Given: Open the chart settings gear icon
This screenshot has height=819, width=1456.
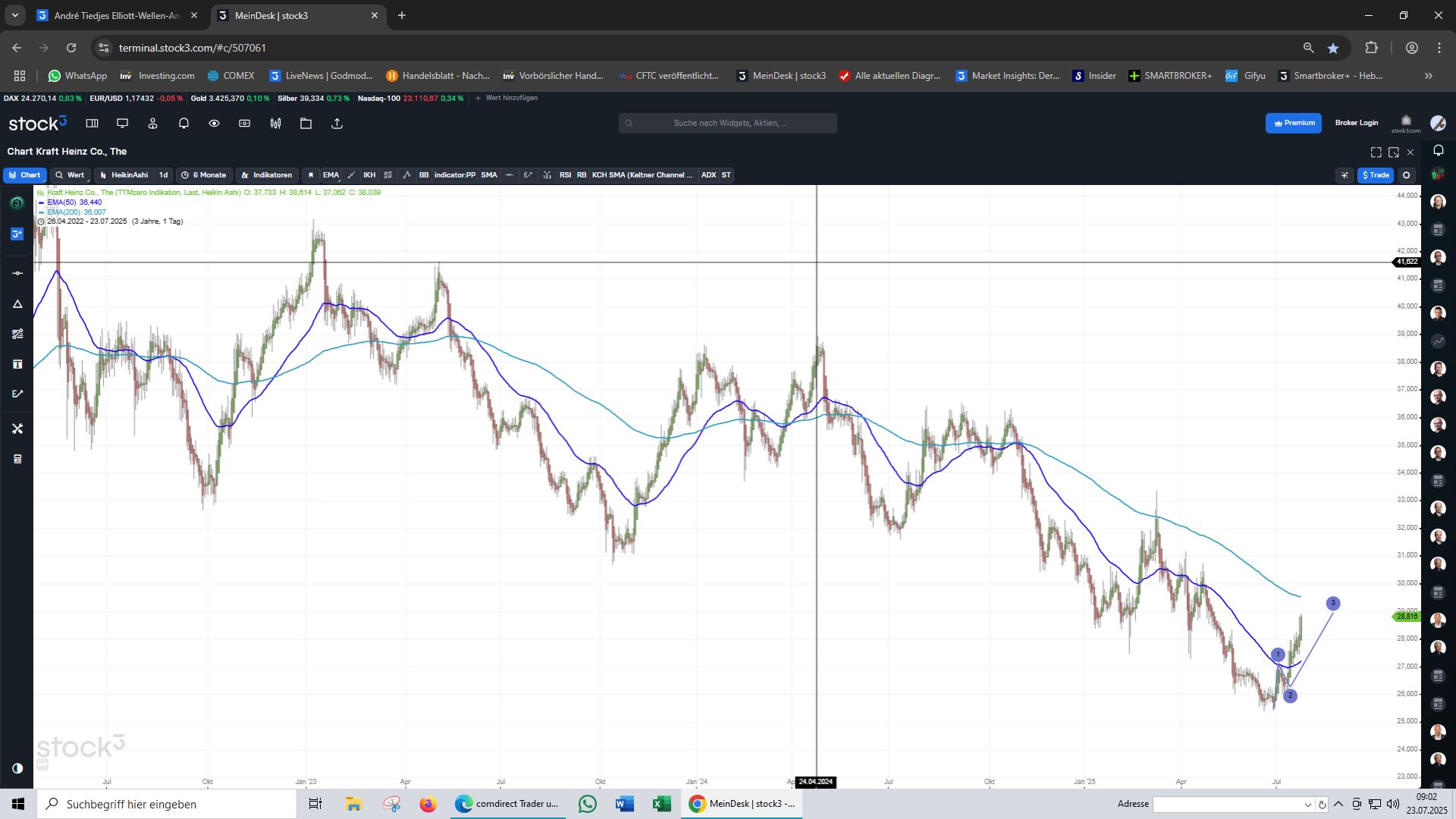Looking at the screenshot, I should [x=1406, y=175].
